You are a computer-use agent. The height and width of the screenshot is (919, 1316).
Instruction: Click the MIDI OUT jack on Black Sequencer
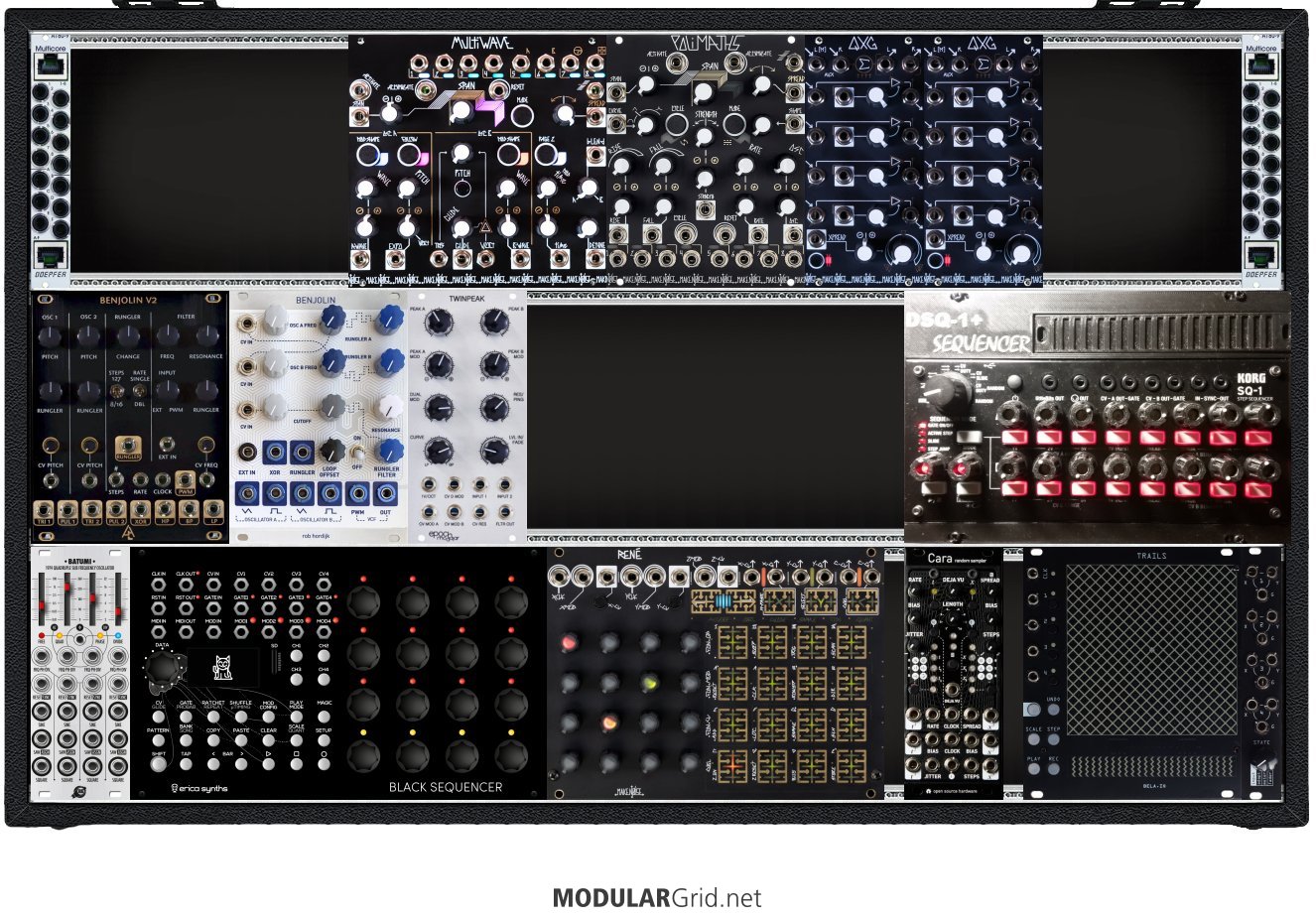click(x=186, y=632)
